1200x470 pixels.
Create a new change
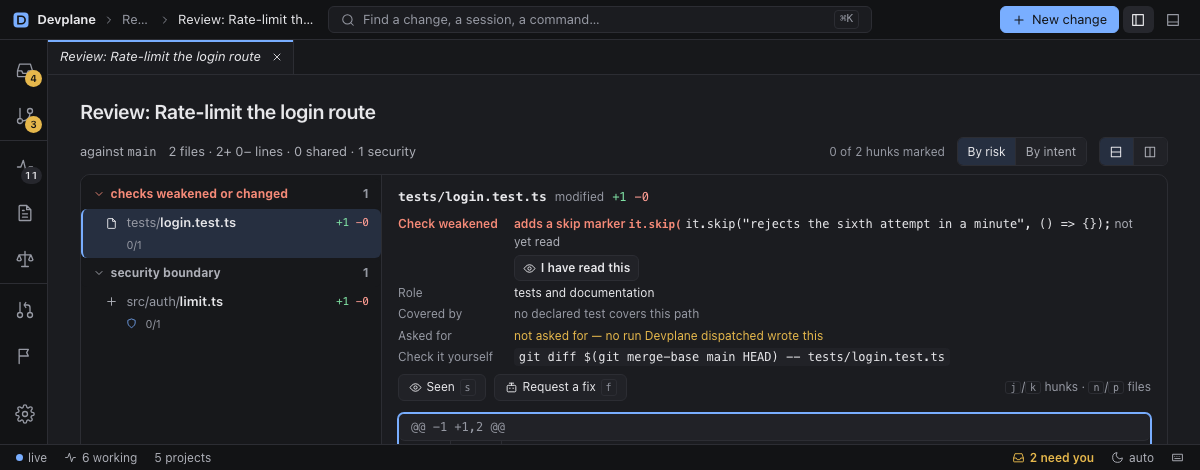(x=1059, y=19)
